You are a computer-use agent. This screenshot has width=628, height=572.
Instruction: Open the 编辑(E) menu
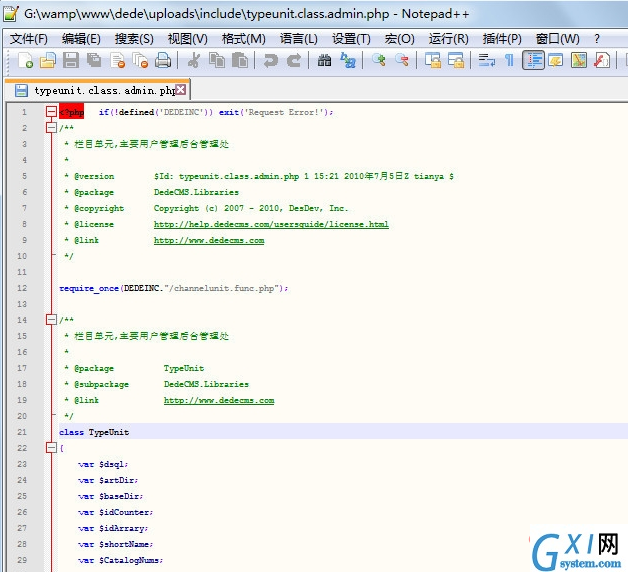point(81,39)
